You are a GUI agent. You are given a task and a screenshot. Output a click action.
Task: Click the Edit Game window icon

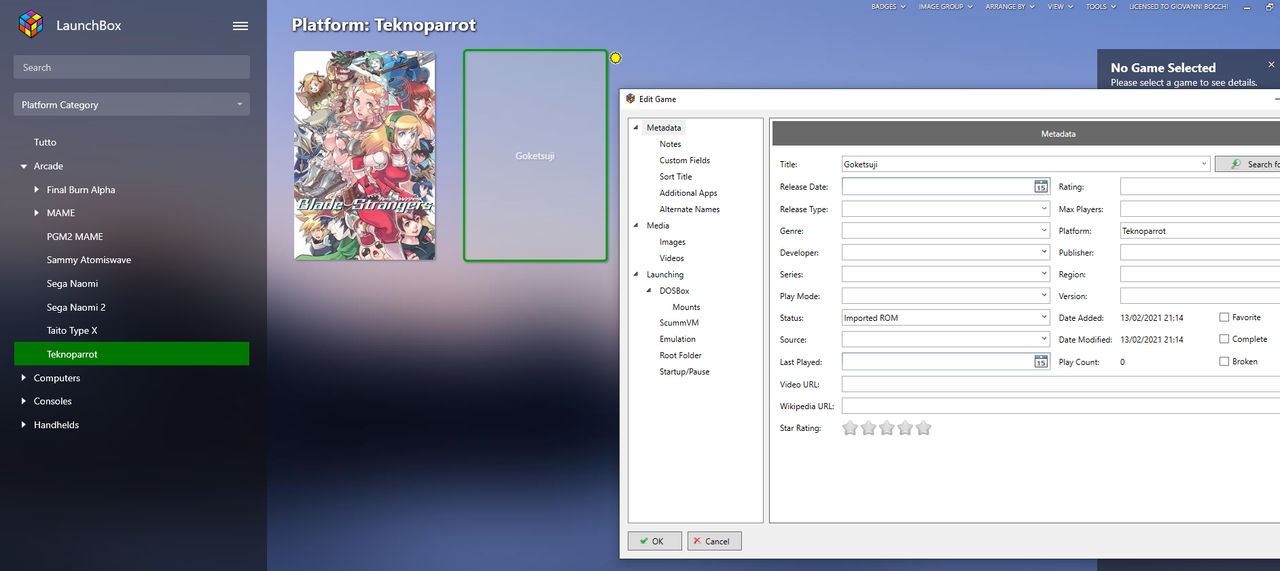pyautogui.click(x=630, y=99)
